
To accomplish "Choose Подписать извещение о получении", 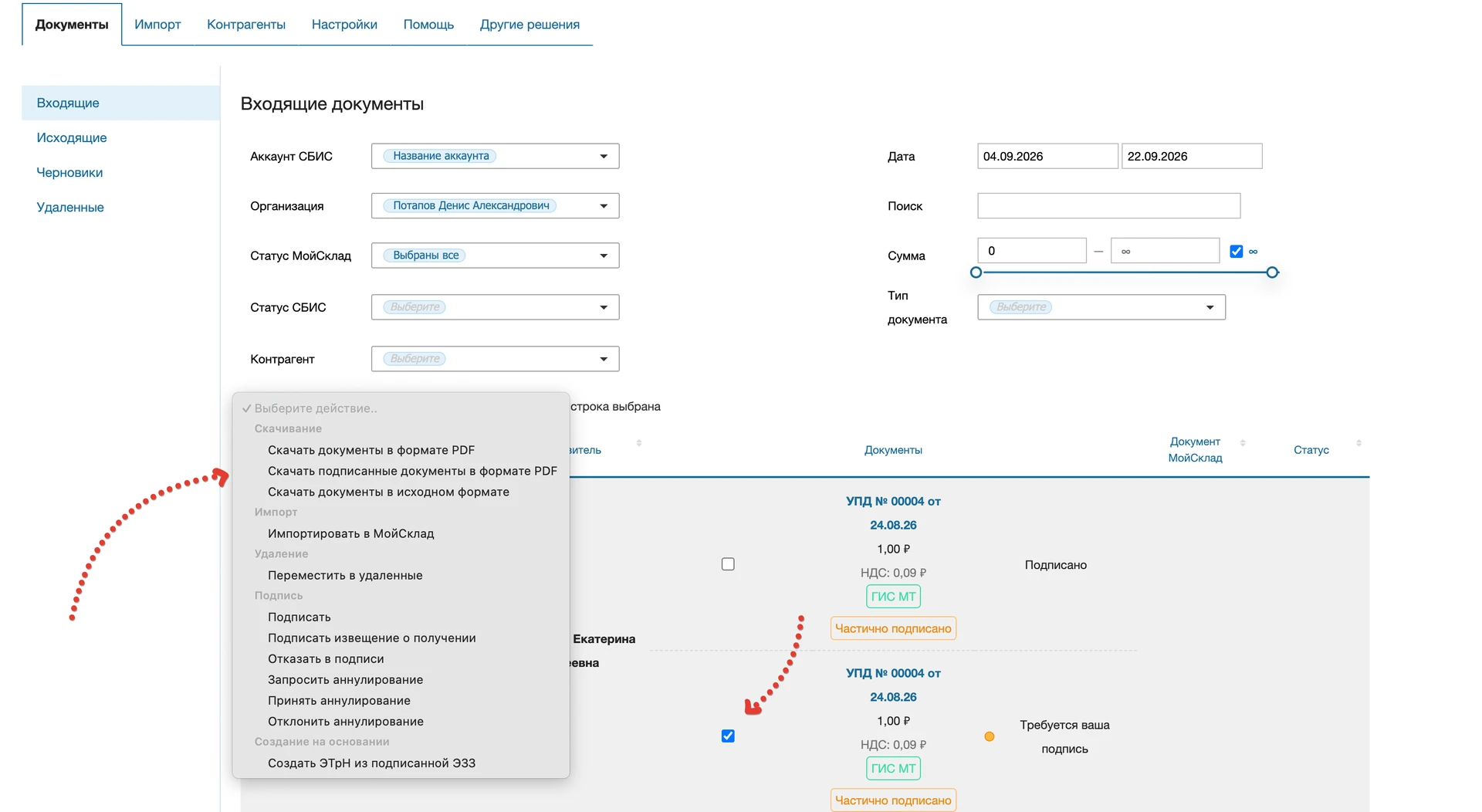I will pyautogui.click(x=371, y=638).
